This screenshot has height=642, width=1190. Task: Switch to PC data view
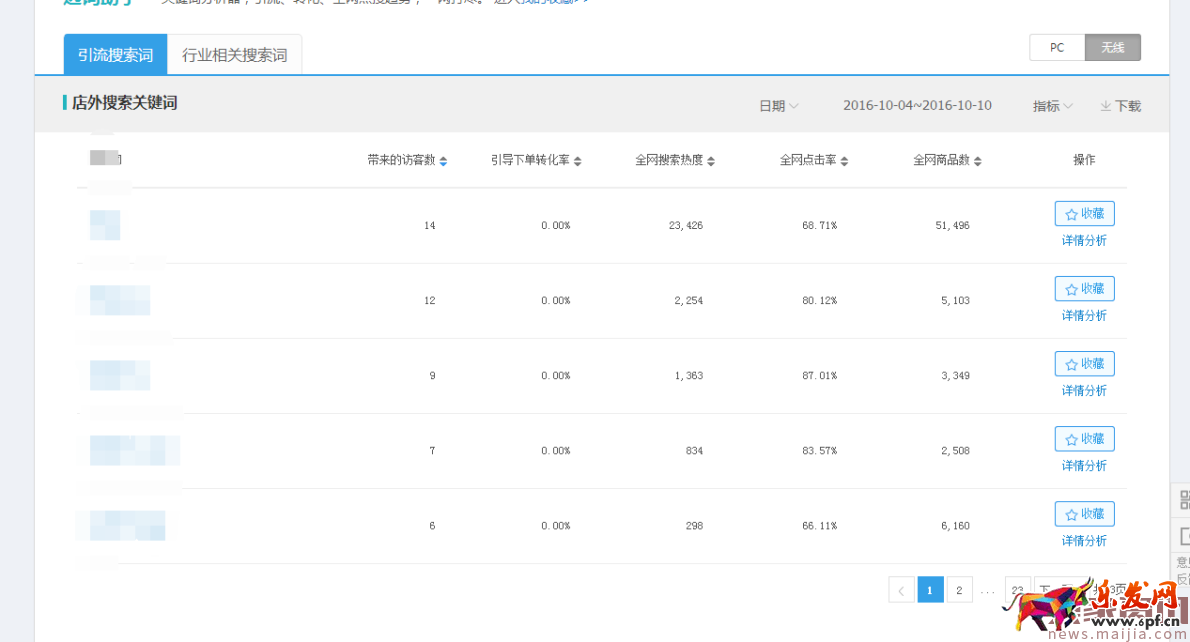(x=1057, y=48)
